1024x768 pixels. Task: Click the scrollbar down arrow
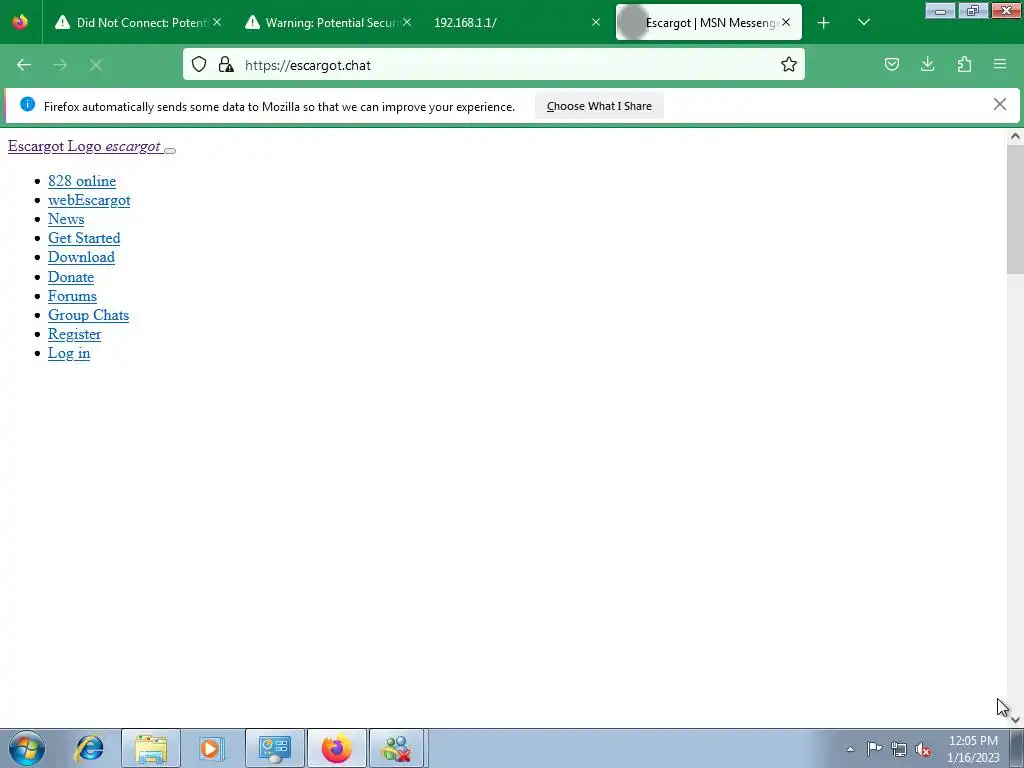1015,719
